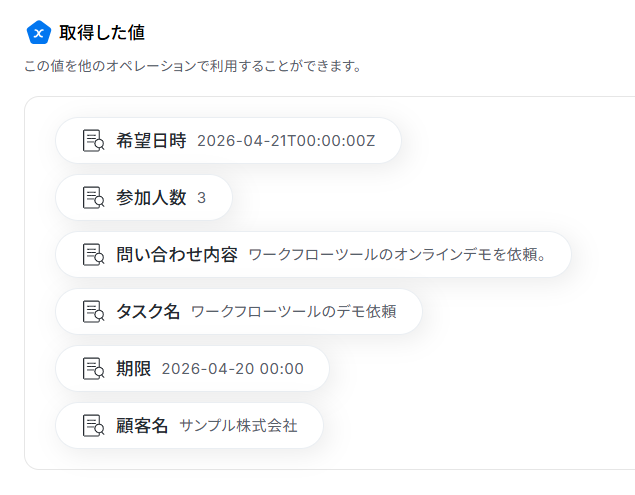Click the document icon next to 顧客名

pyautogui.click(x=93, y=426)
